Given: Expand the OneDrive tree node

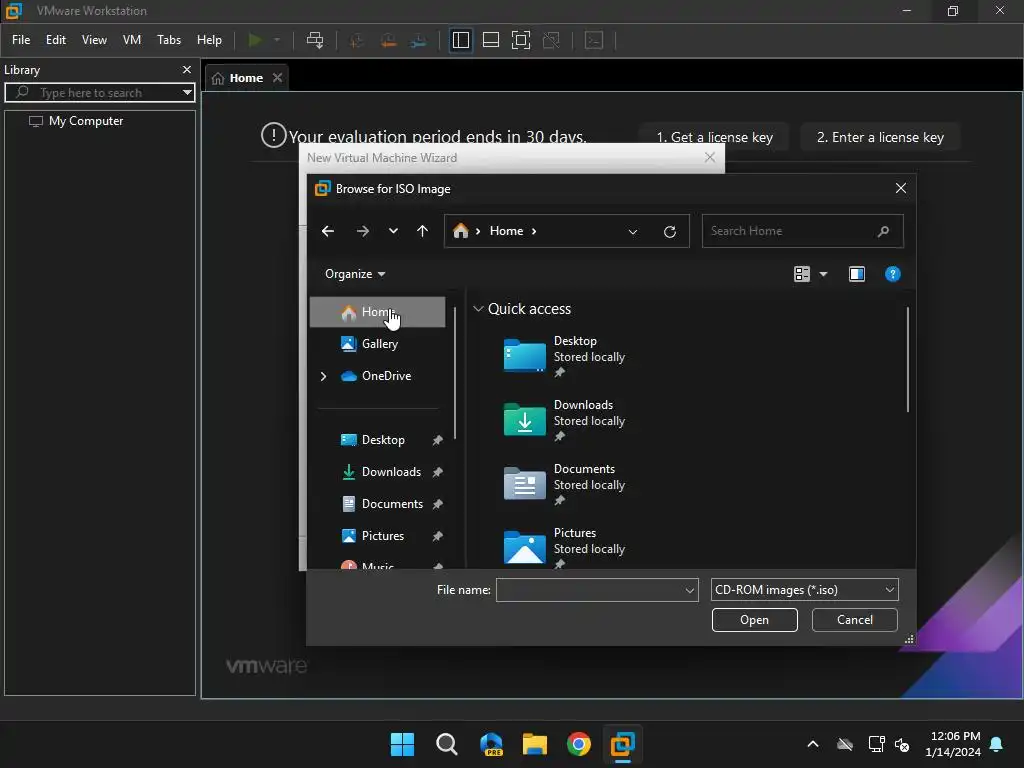Looking at the screenshot, I should (x=323, y=376).
